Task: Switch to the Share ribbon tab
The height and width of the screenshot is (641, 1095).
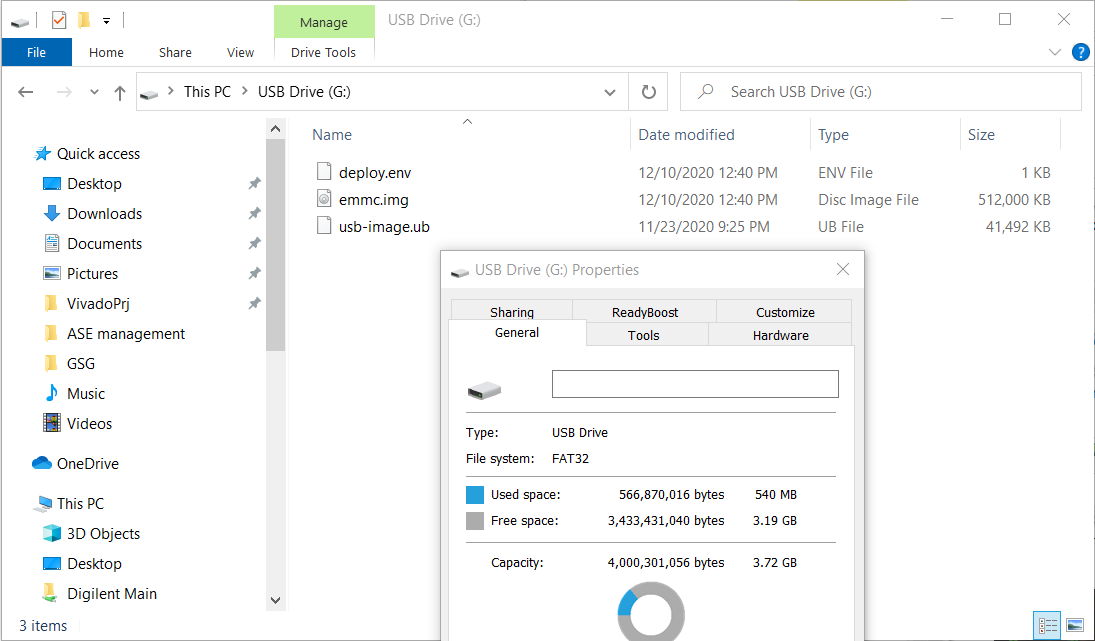Action: tap(175, 52)
